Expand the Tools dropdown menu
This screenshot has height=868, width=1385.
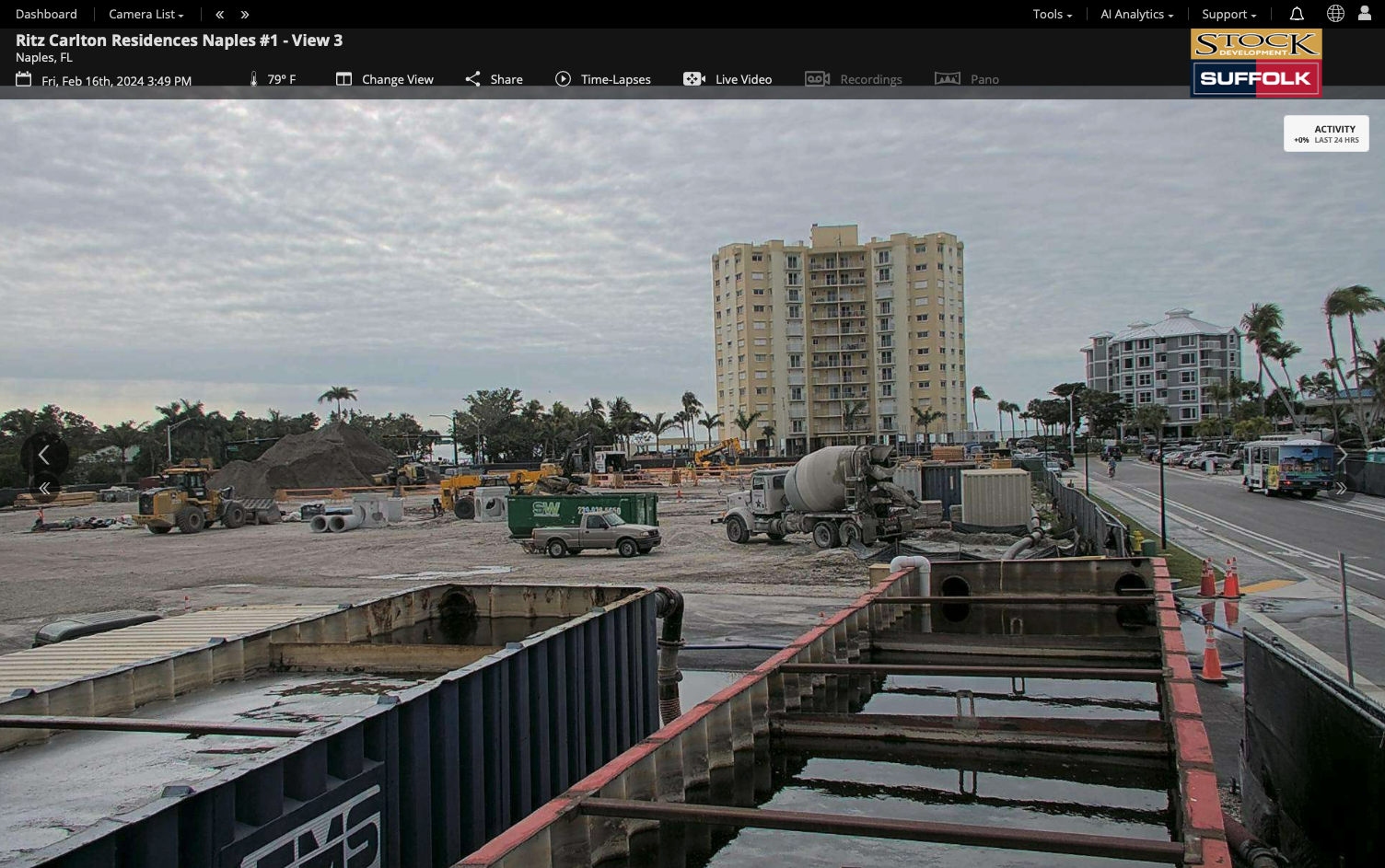coord(1053,14)
